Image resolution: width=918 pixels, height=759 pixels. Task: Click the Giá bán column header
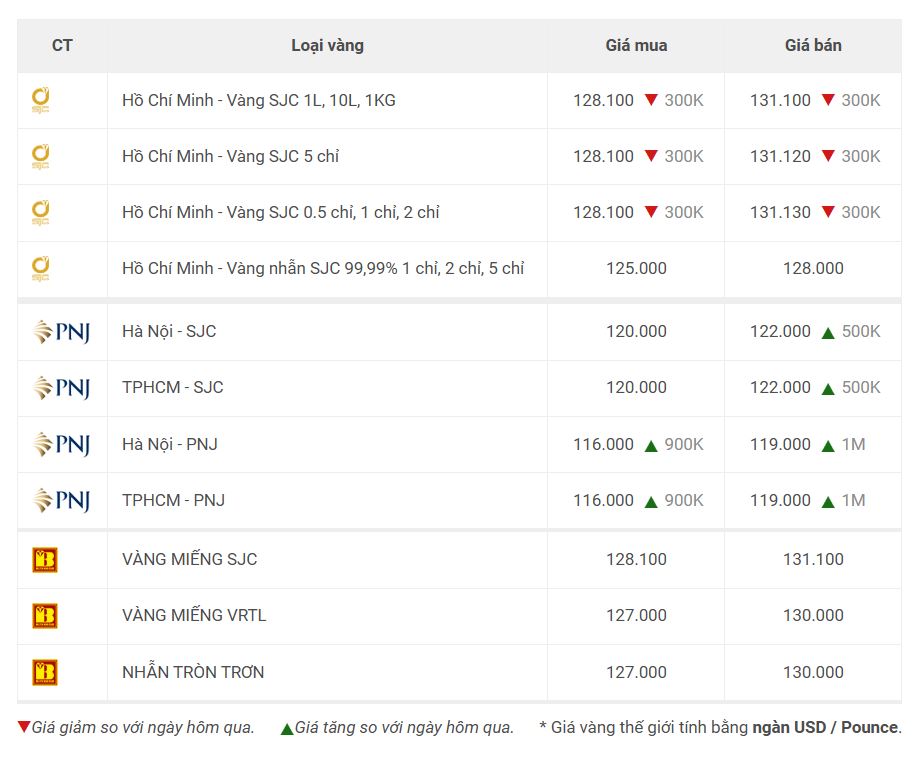[x=813, y=45]
